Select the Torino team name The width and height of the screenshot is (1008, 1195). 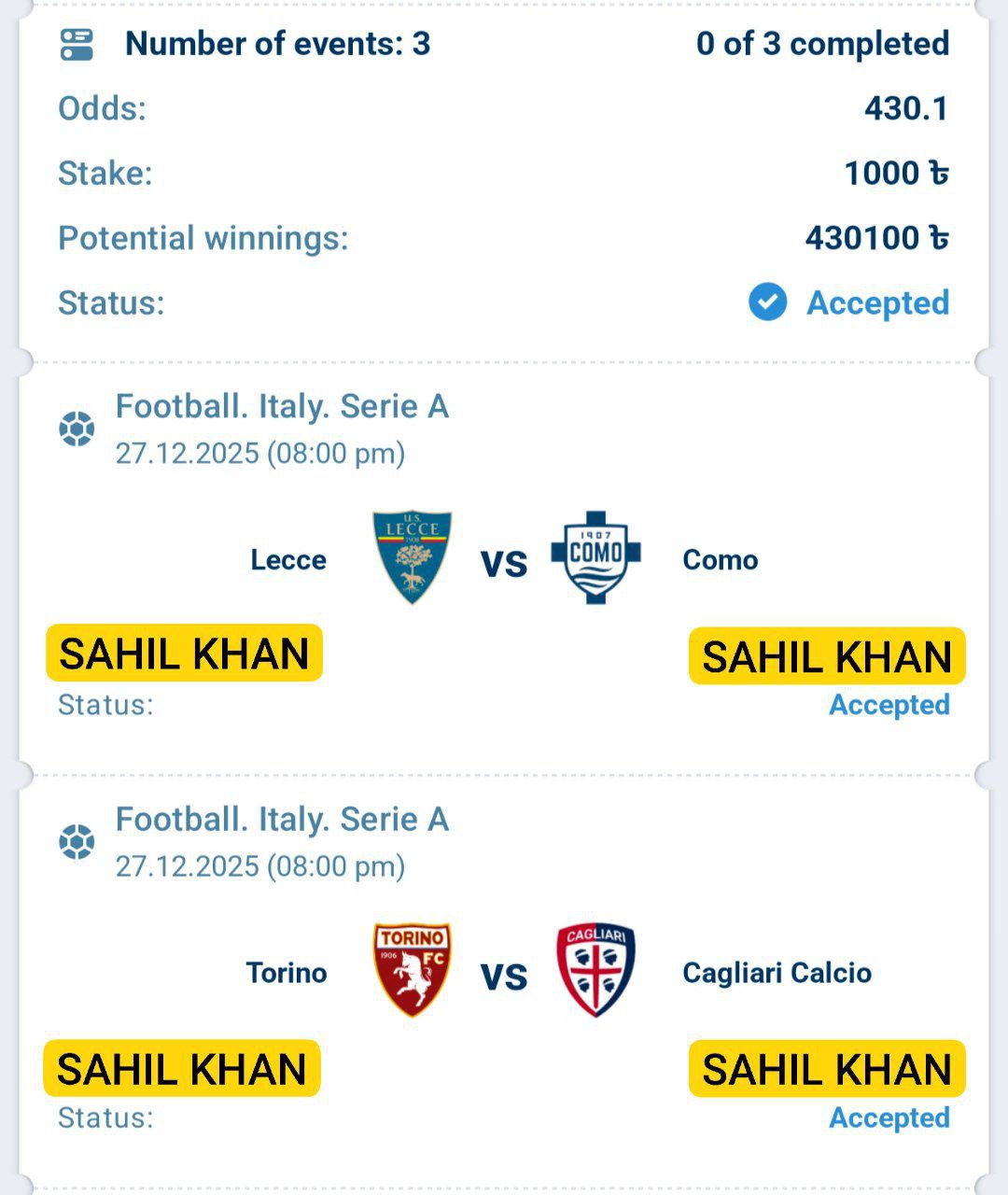click(x=287, y=973)
